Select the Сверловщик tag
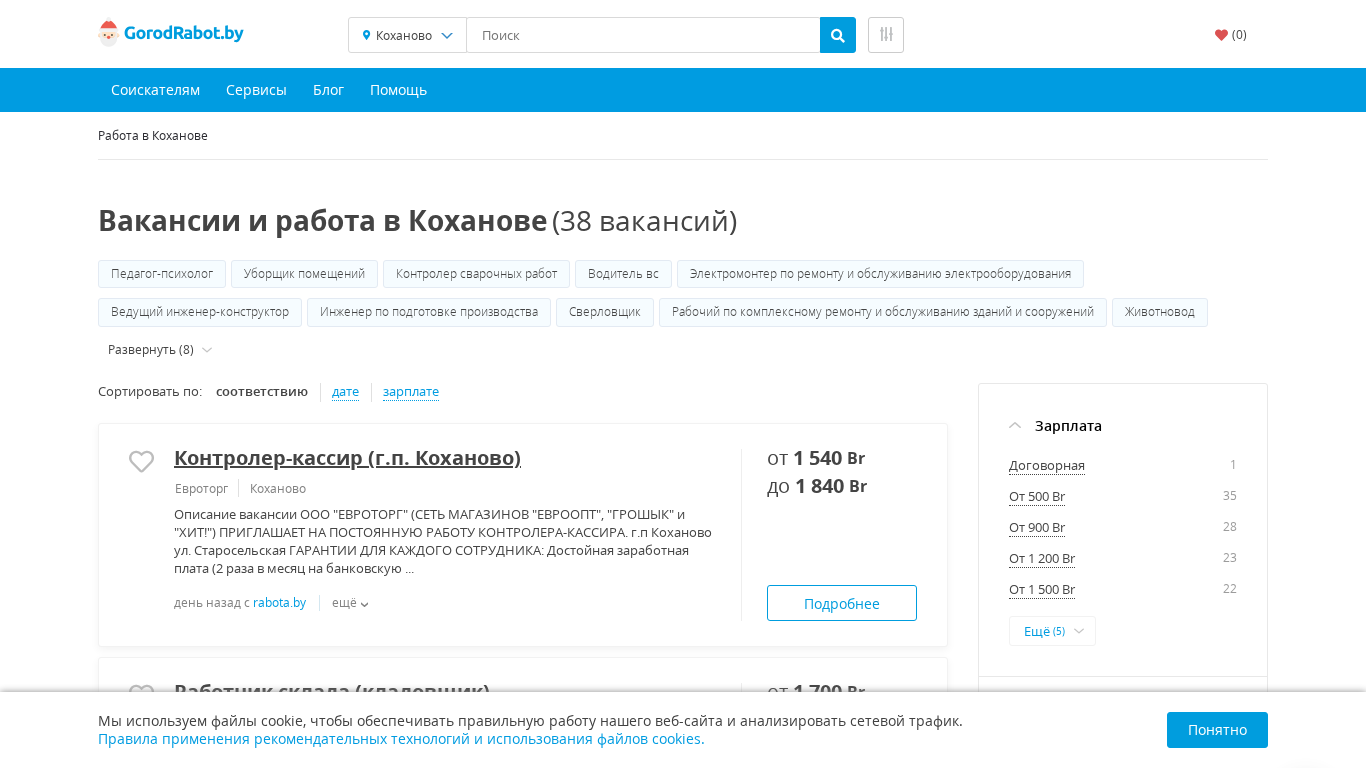The width and height of the screenshot is (1366, 768). tap(605, 312)
